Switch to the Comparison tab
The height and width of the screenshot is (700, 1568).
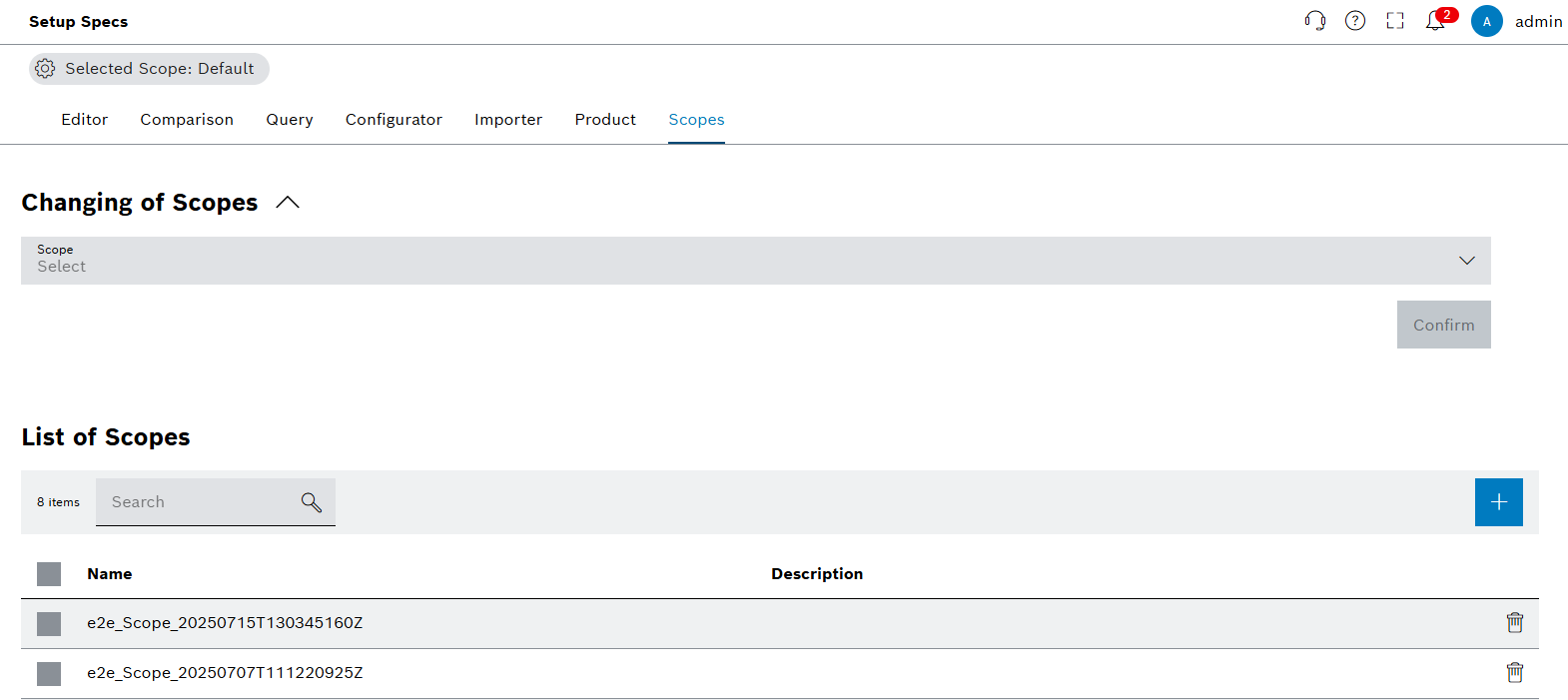[x=187, y=120]
